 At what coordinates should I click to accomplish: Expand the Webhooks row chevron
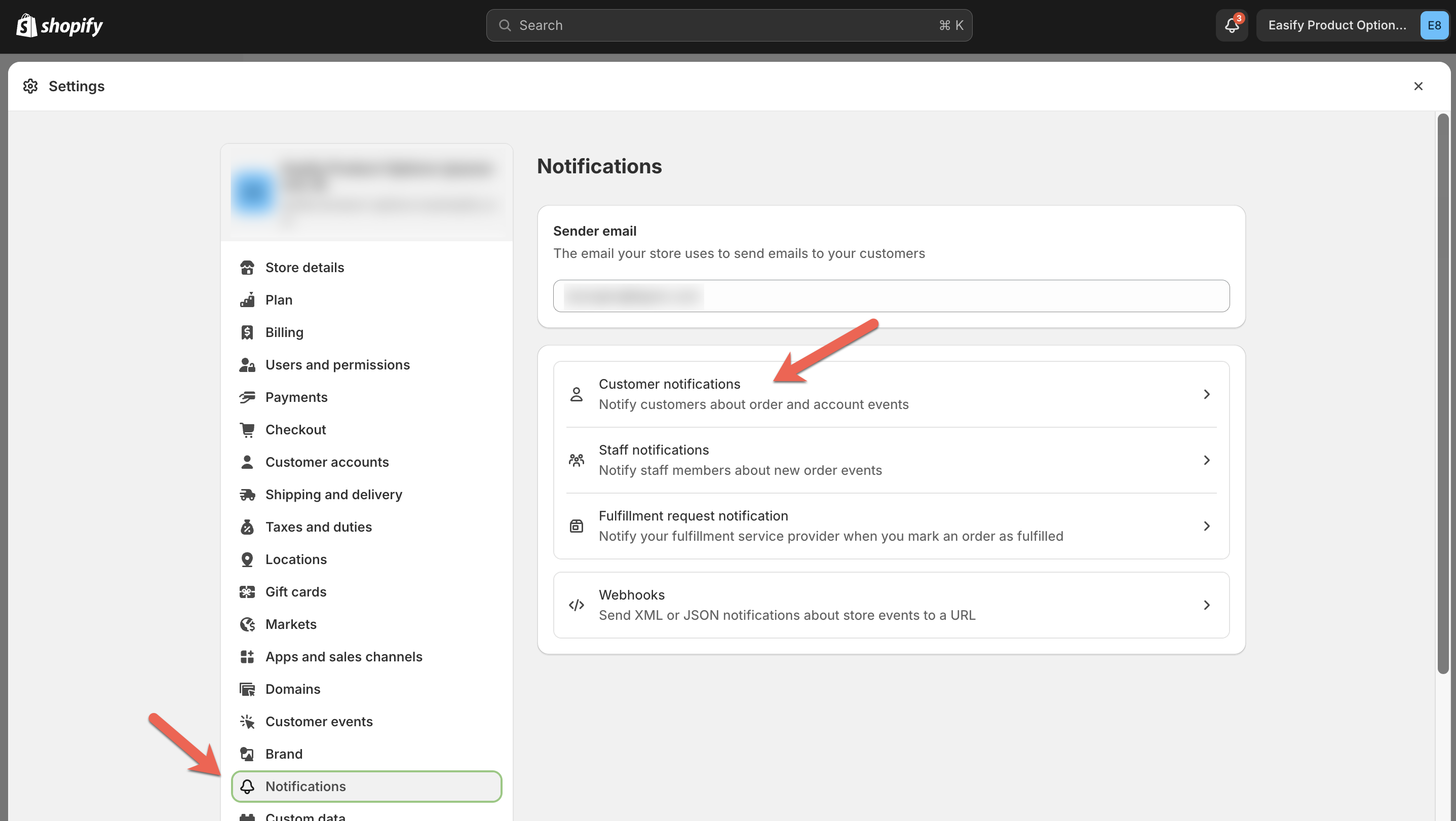tap(1207, 605)
